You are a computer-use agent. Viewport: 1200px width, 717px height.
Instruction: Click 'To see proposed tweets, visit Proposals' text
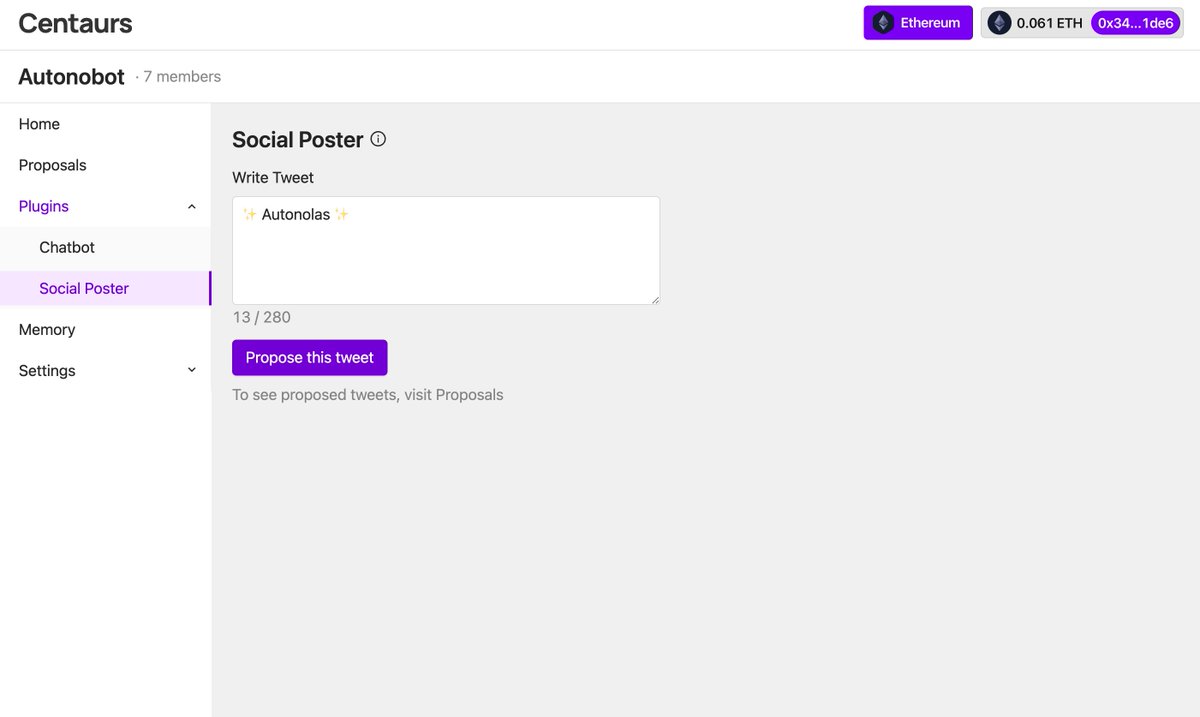pyautogui.click(x=368, y=395)
